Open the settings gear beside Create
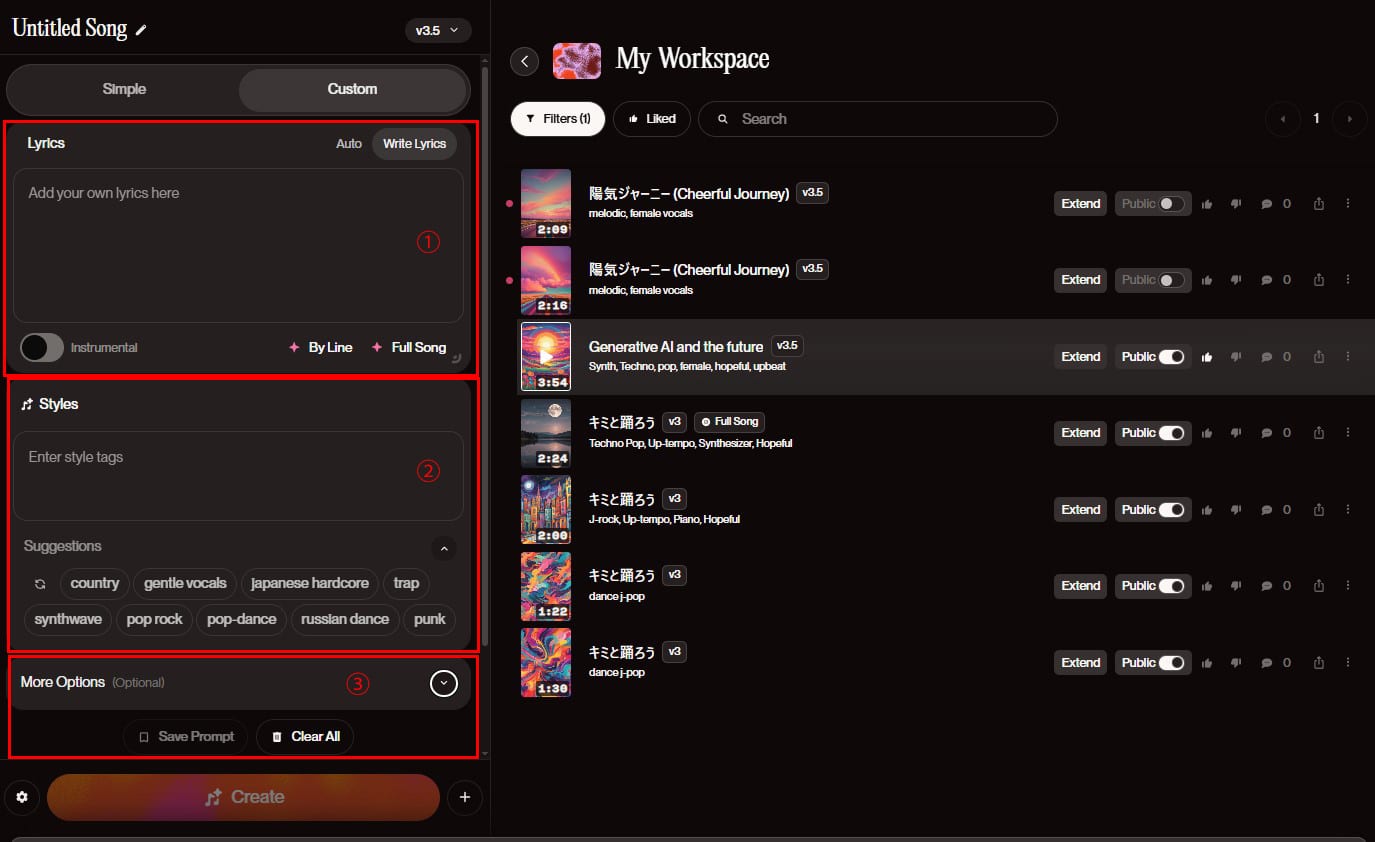1375x842 pixels. click(22, 798)
